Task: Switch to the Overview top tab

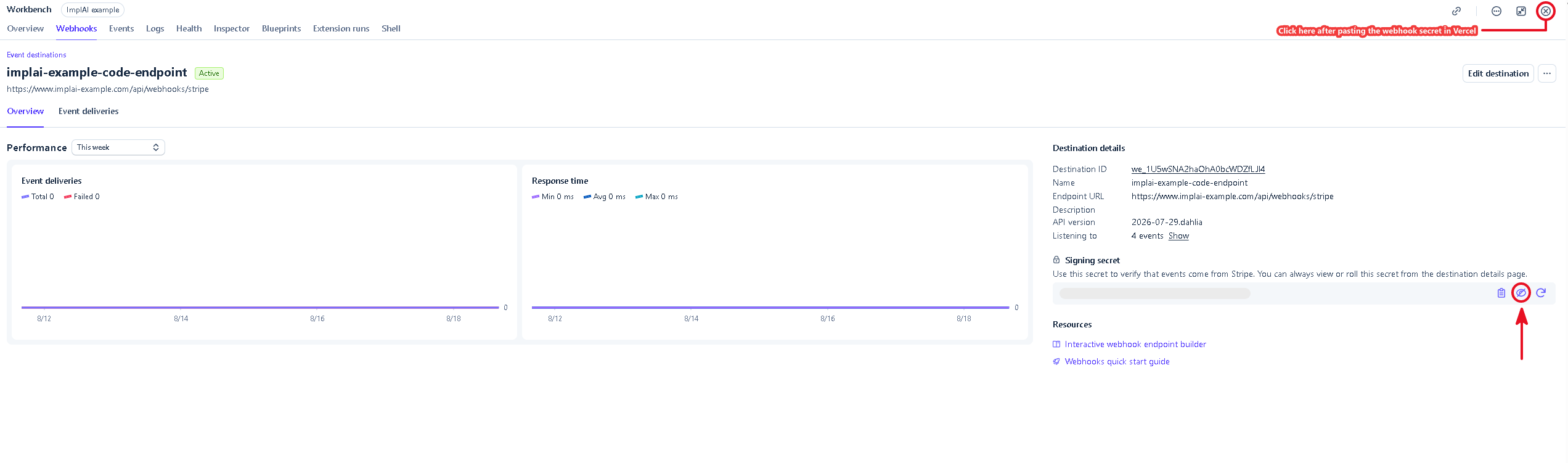Action: [x=25, y=28]
